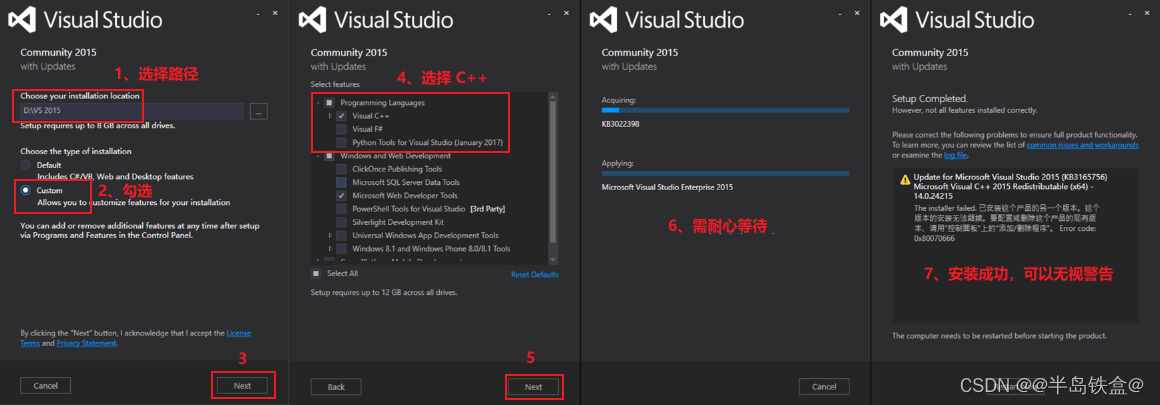Toggle the Select All checkbox
The height and width of the screenshot is (405, 1160).
(316, 273)
